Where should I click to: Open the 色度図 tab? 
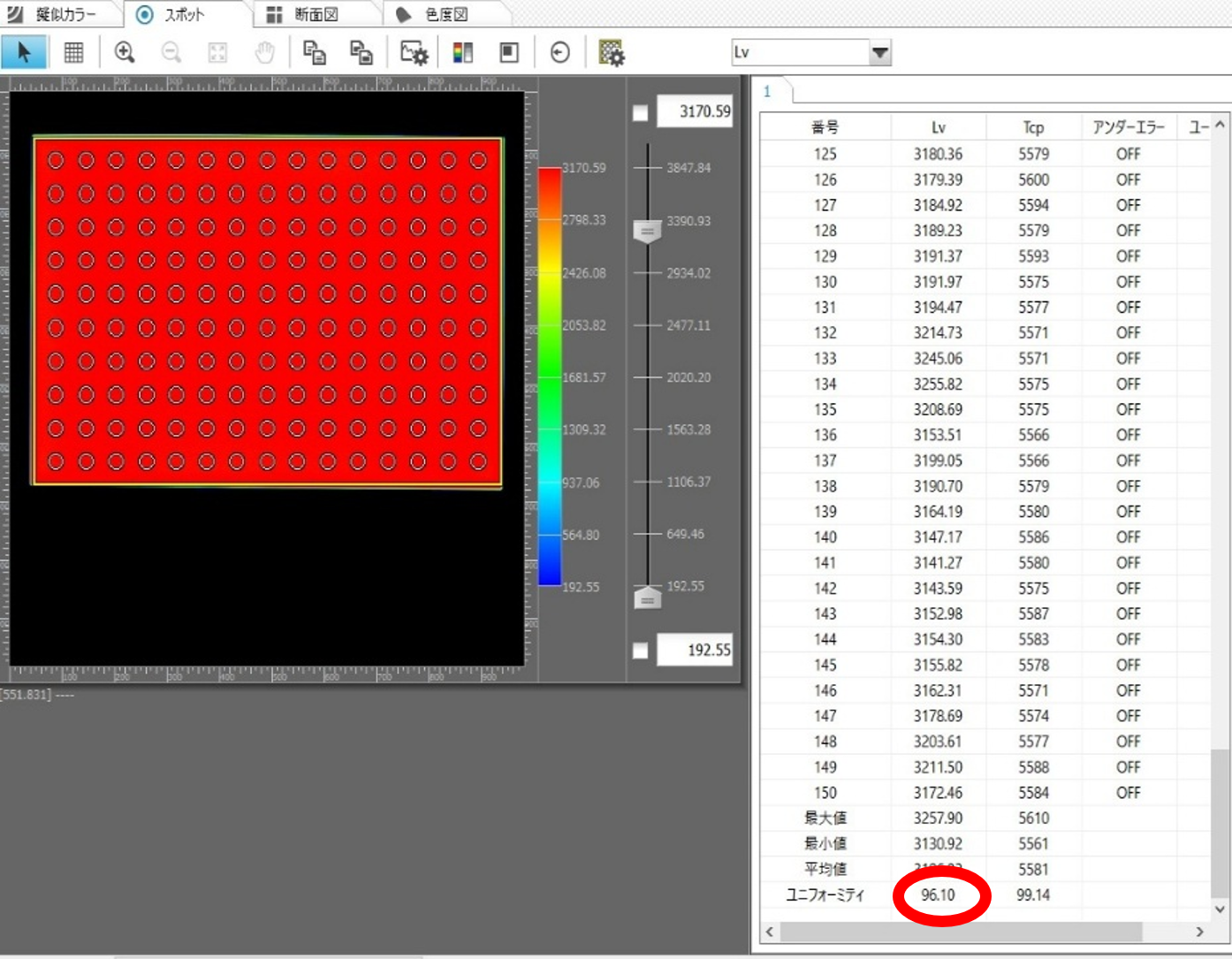click(x=445, y=14)
